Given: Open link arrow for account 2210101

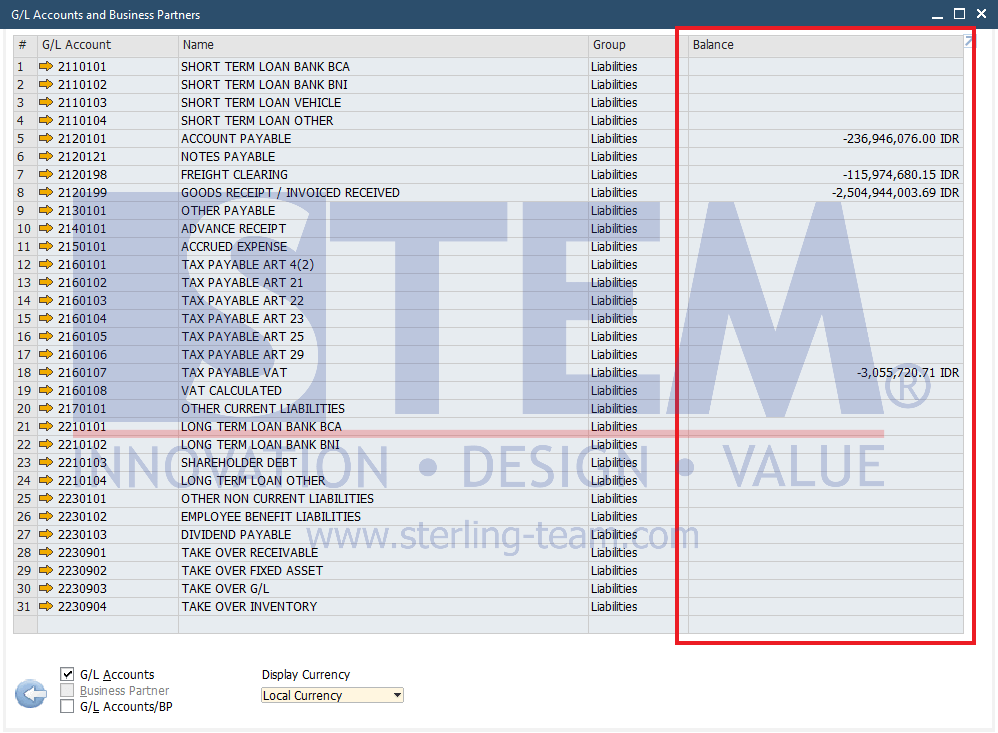Looking at the screenshot, I should click(x=46, y=426).
